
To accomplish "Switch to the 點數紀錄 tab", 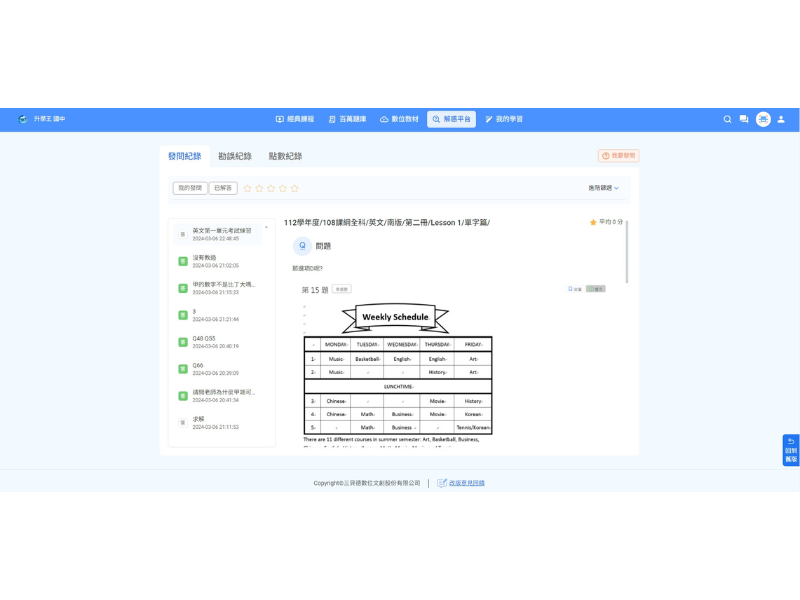I will (285, 156).
